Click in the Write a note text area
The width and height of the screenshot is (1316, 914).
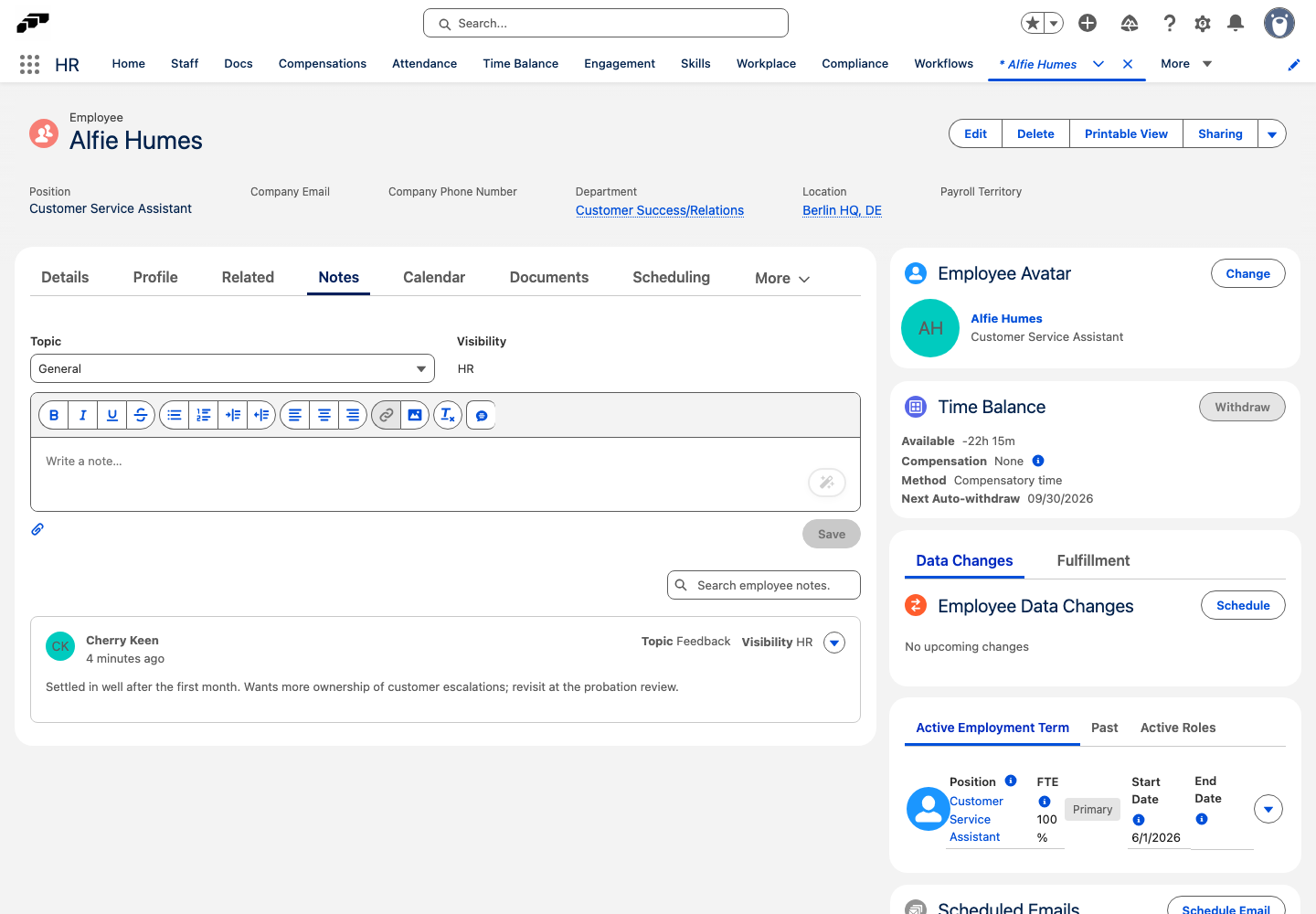click(x=445, y=474)
